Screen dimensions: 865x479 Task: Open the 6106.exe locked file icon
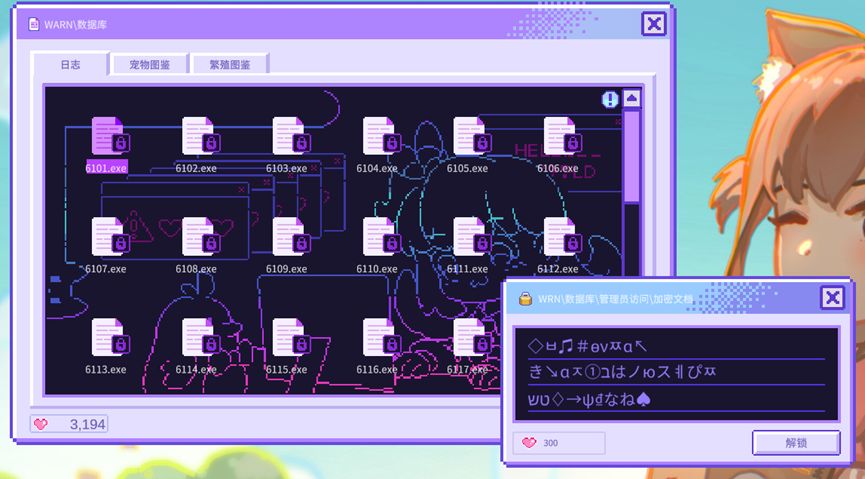[x=563, y=136]
